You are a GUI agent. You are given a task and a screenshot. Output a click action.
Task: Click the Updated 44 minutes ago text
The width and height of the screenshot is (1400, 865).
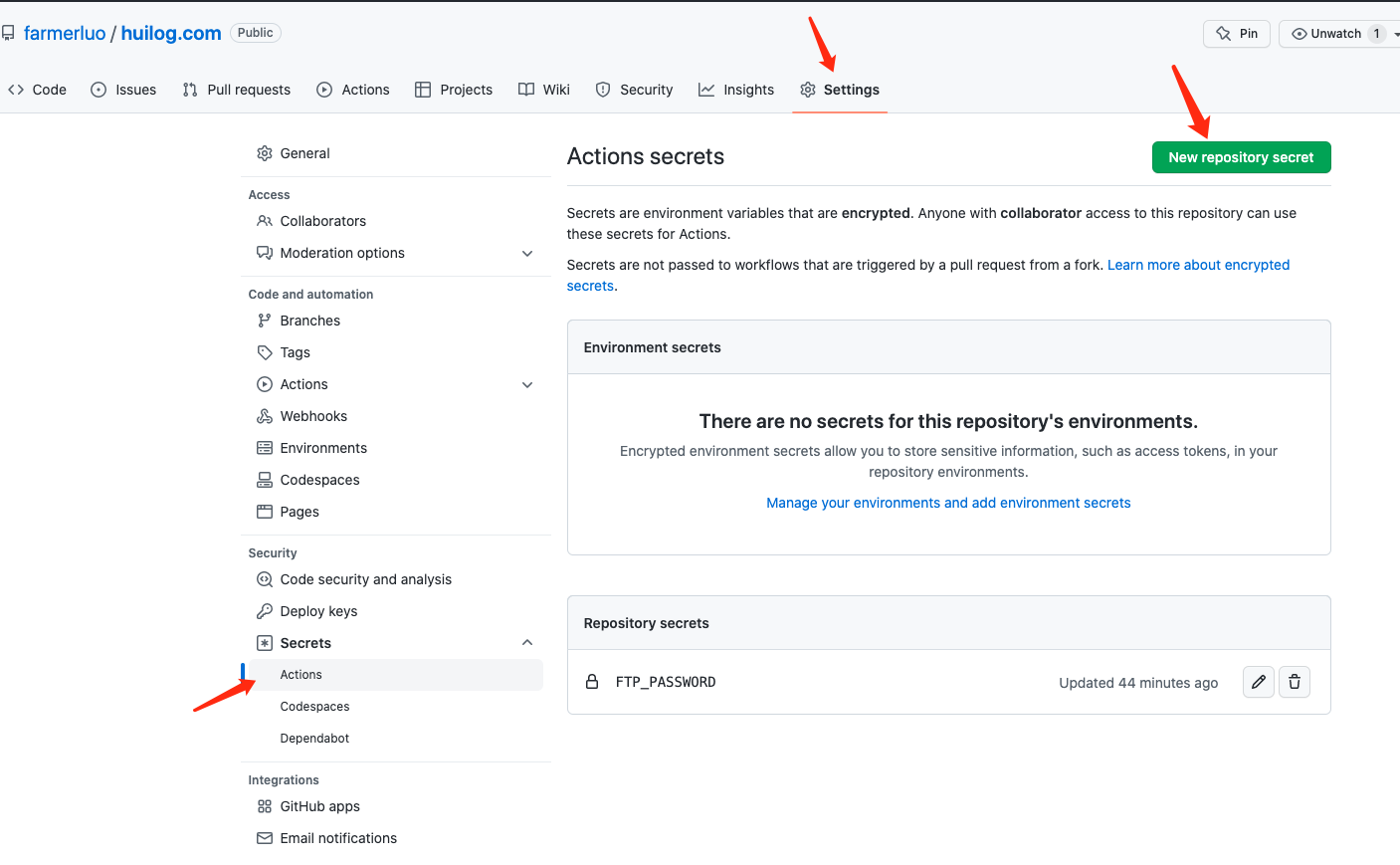pyautogui.click(x=1138, y=683)
